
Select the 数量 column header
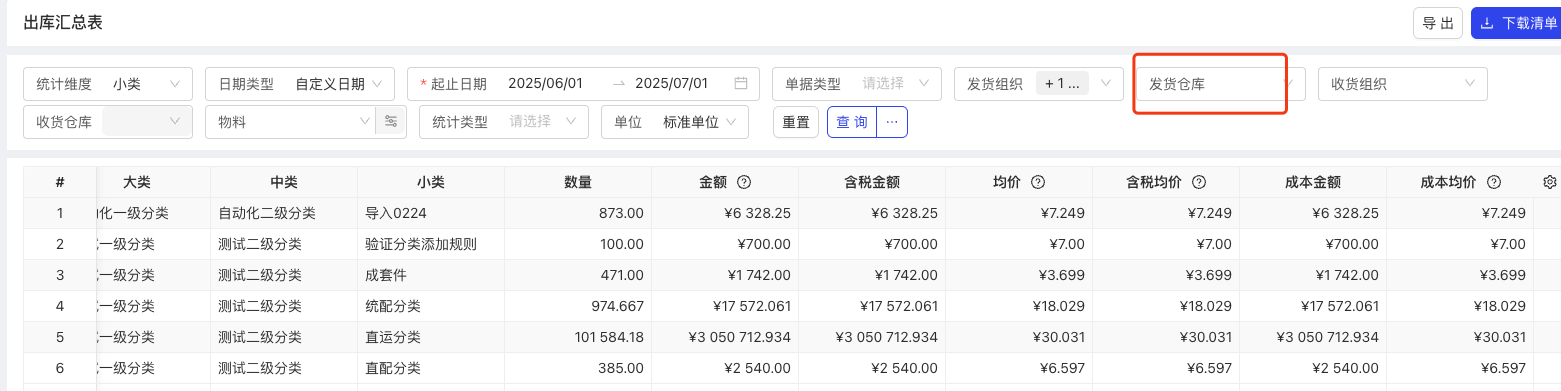(578, 182)
